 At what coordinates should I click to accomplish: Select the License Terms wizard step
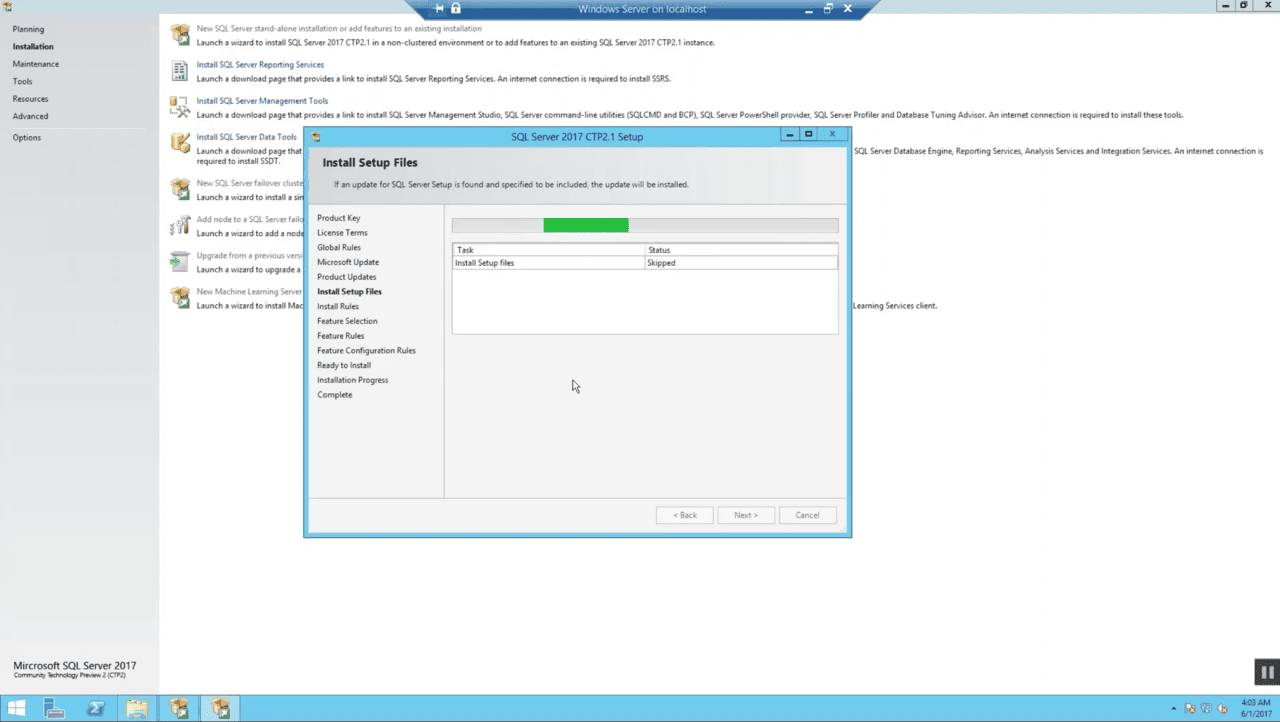point(342,233)
